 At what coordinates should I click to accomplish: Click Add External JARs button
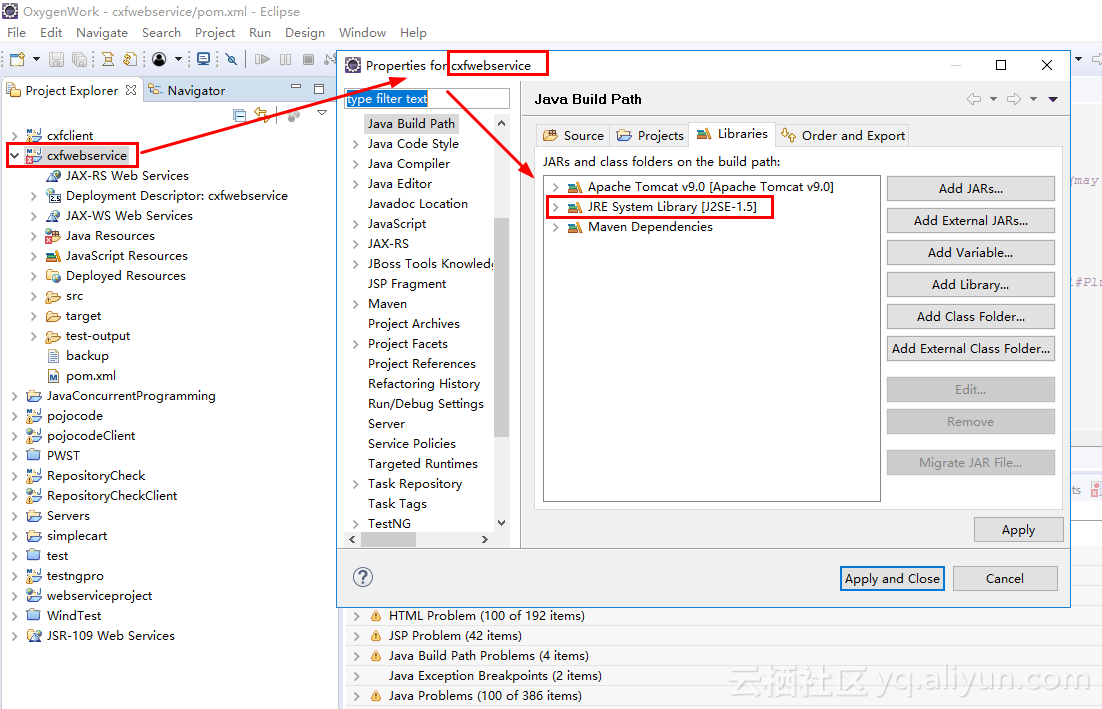tap(971, 221)
